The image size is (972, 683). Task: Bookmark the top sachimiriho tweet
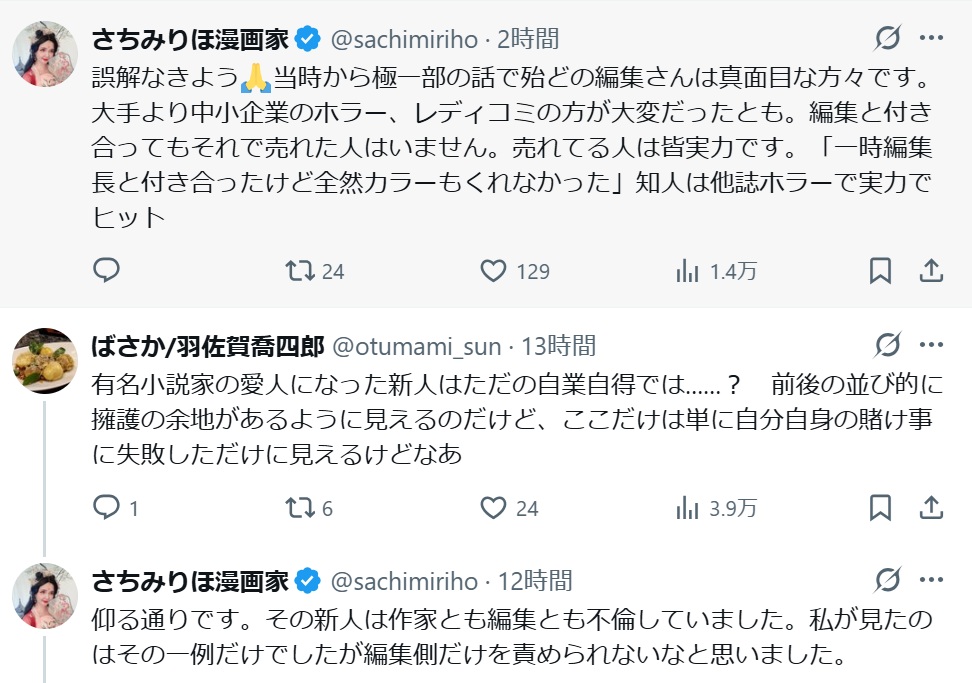880,270
